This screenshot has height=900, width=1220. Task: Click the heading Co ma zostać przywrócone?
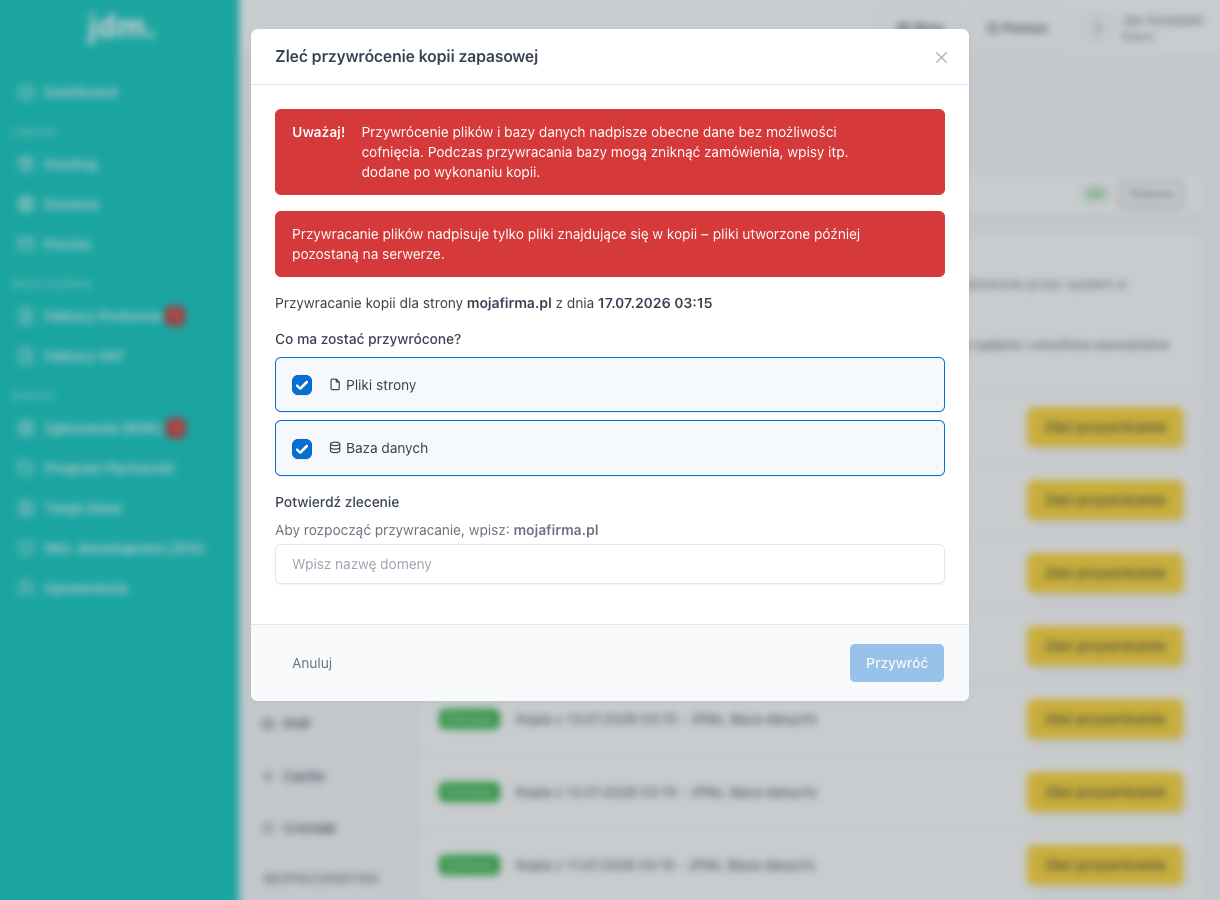[368, 339]
